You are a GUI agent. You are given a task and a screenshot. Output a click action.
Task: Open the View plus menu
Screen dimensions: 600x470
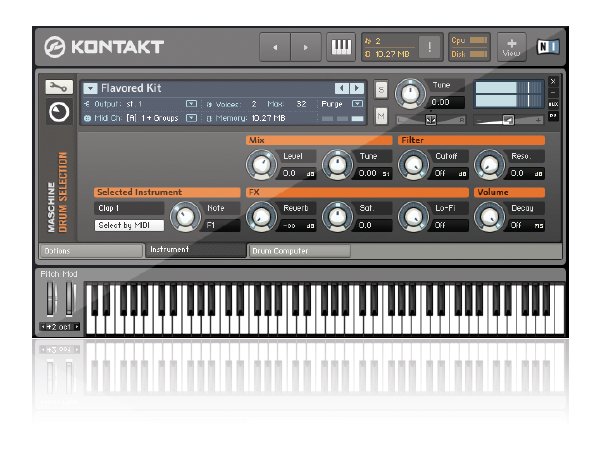512,47
